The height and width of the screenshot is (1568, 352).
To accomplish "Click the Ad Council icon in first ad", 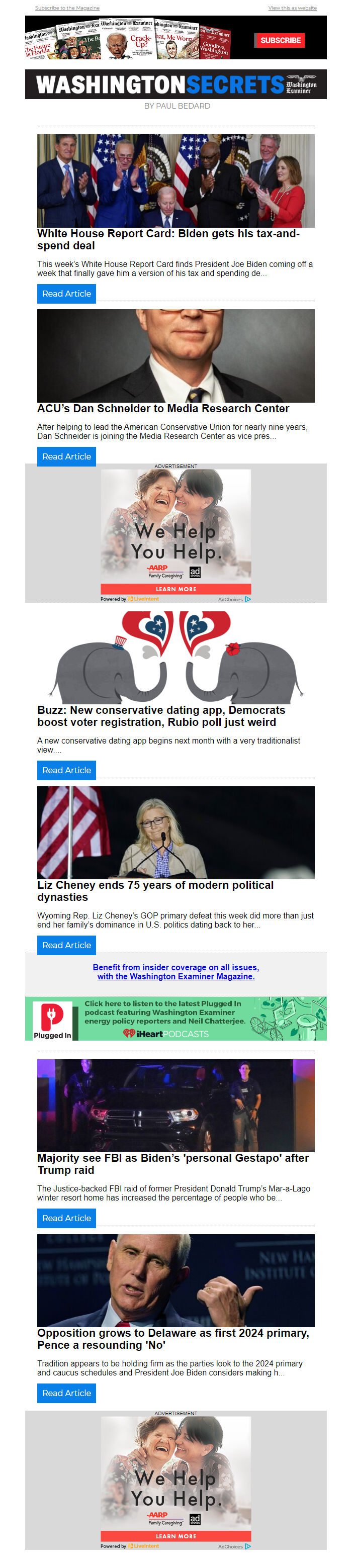I will point(195,572).
